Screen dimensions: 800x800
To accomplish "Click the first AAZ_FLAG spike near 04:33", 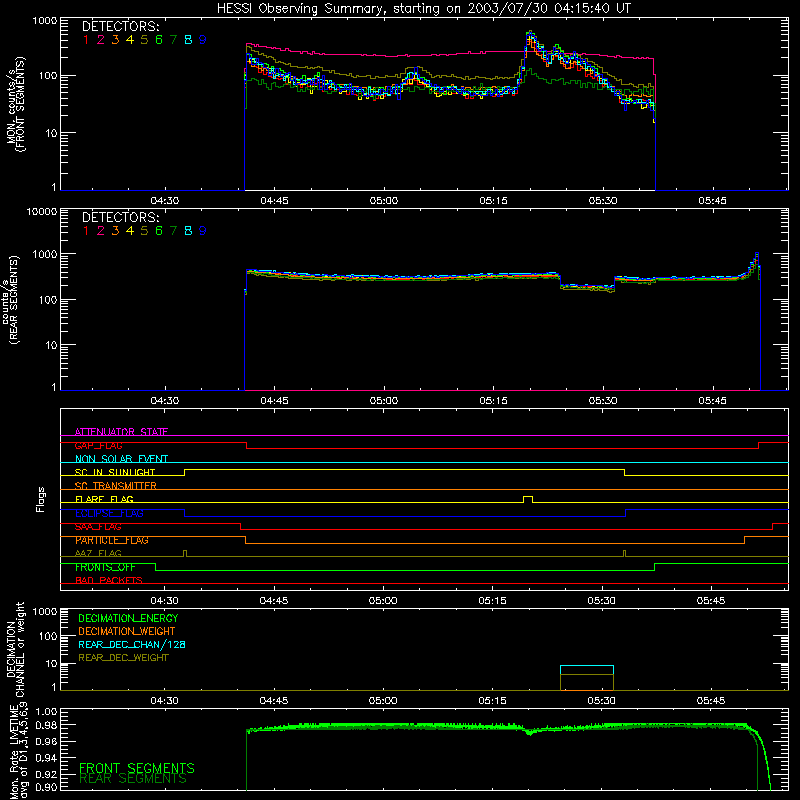I will (x=185, y=553).
